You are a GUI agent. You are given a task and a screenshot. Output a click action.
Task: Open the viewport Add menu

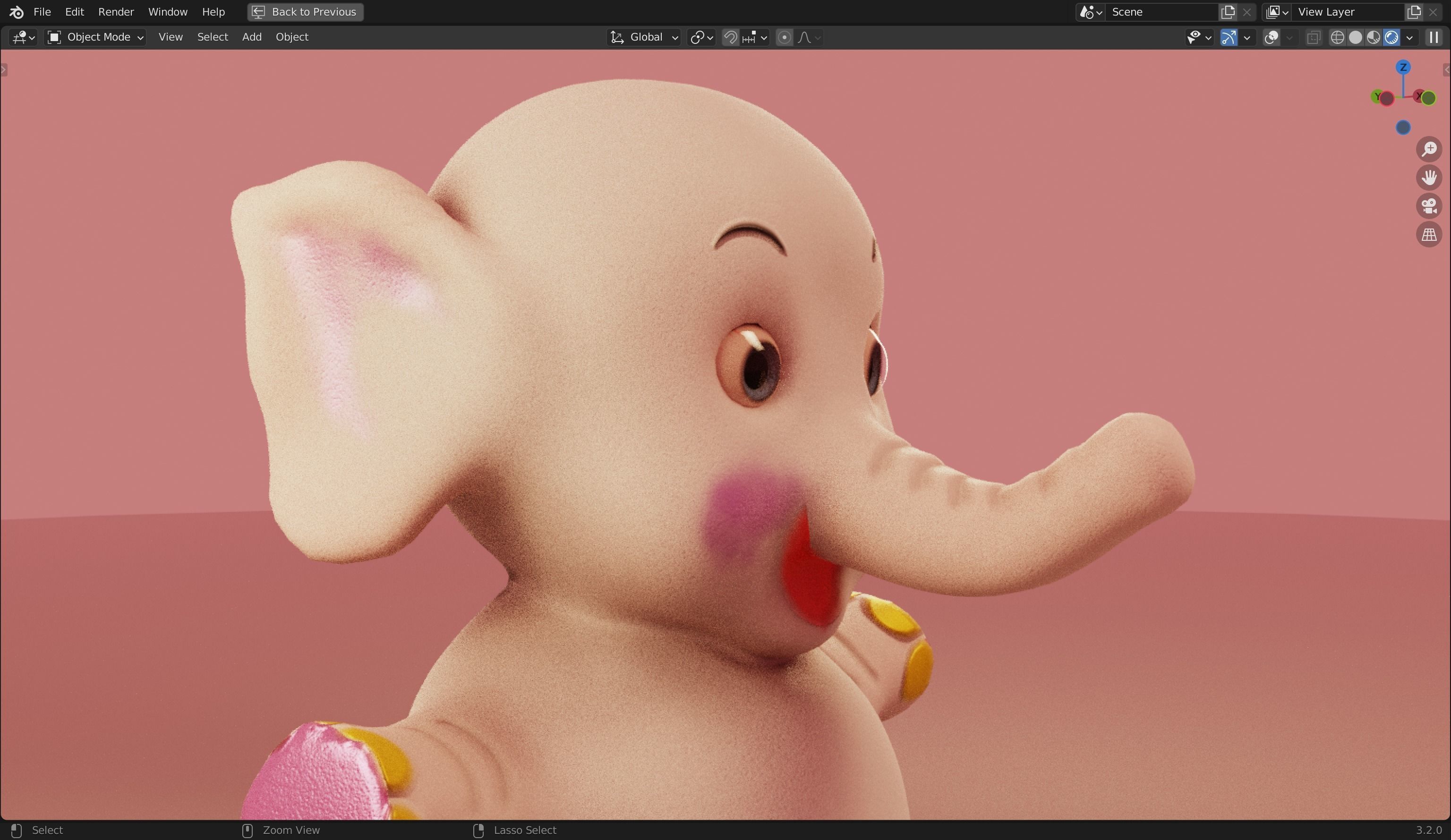click(x=252, y=37)
